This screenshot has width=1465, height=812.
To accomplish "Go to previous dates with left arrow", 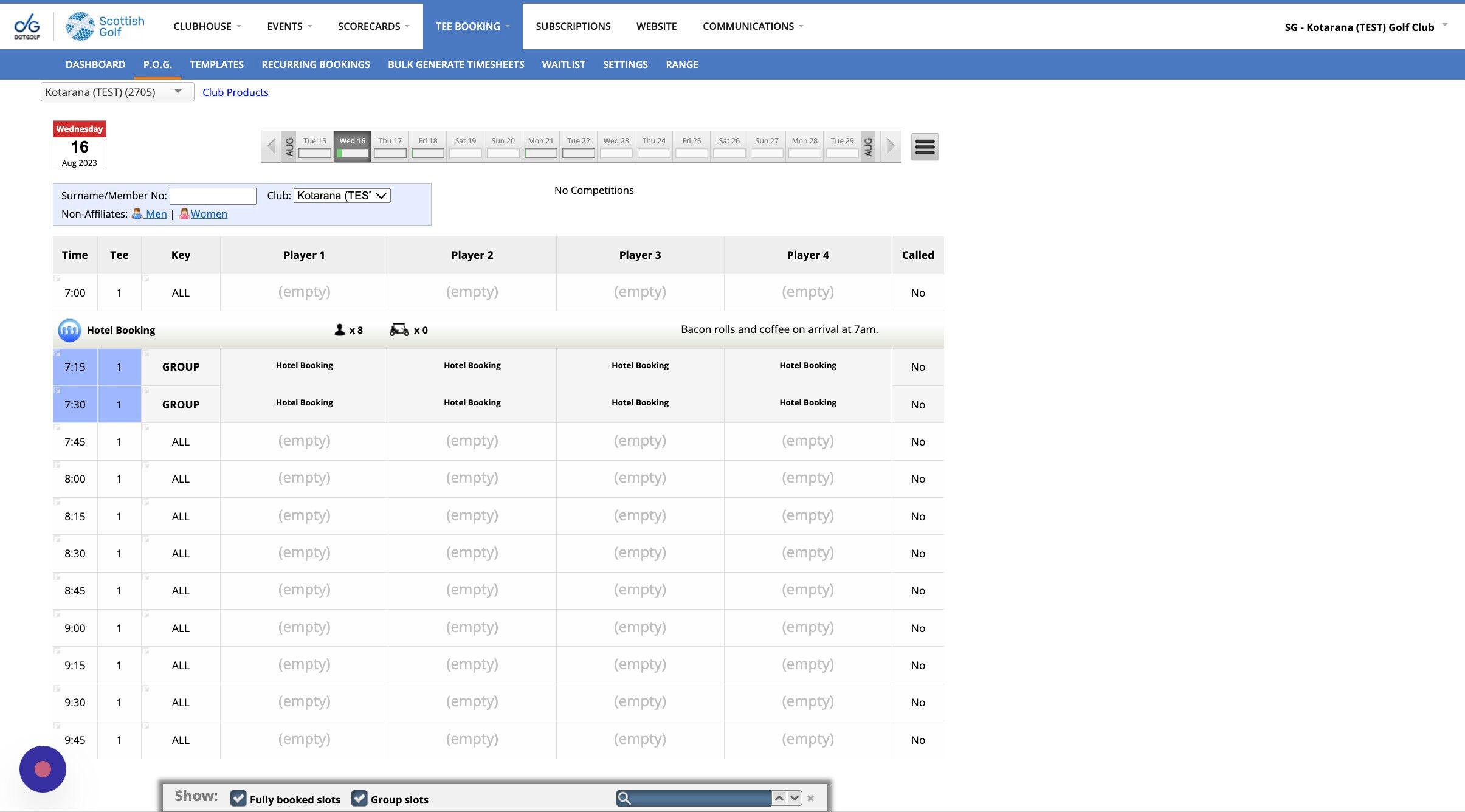I will pyautogui.click(x=271, y=146).
